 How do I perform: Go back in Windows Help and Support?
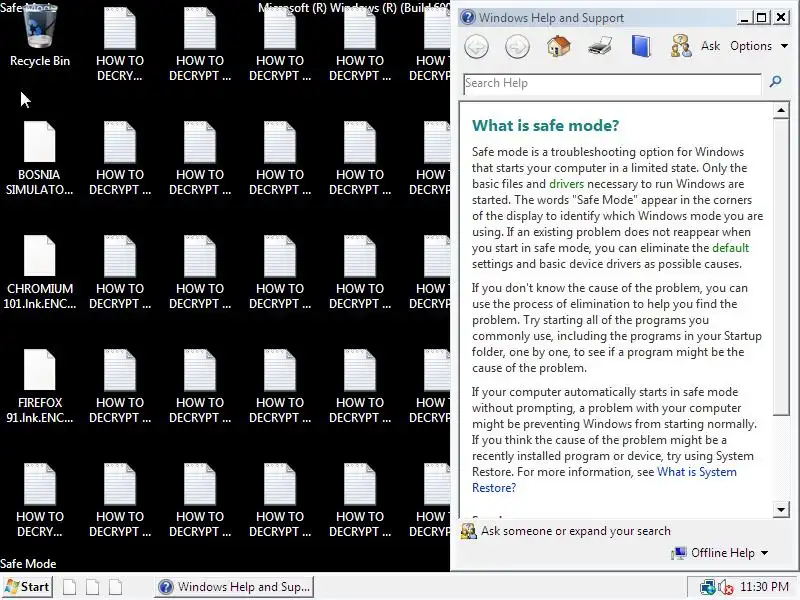coord(477,46)
